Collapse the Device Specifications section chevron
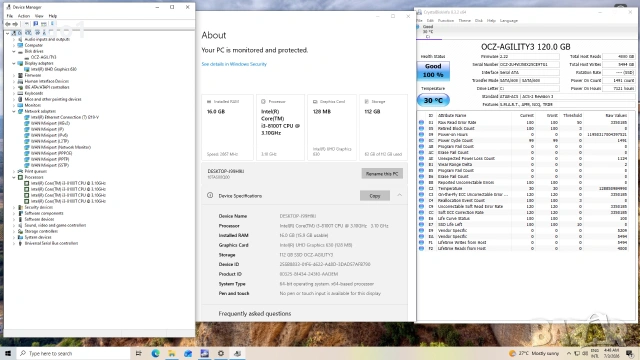 coord(400,196)
